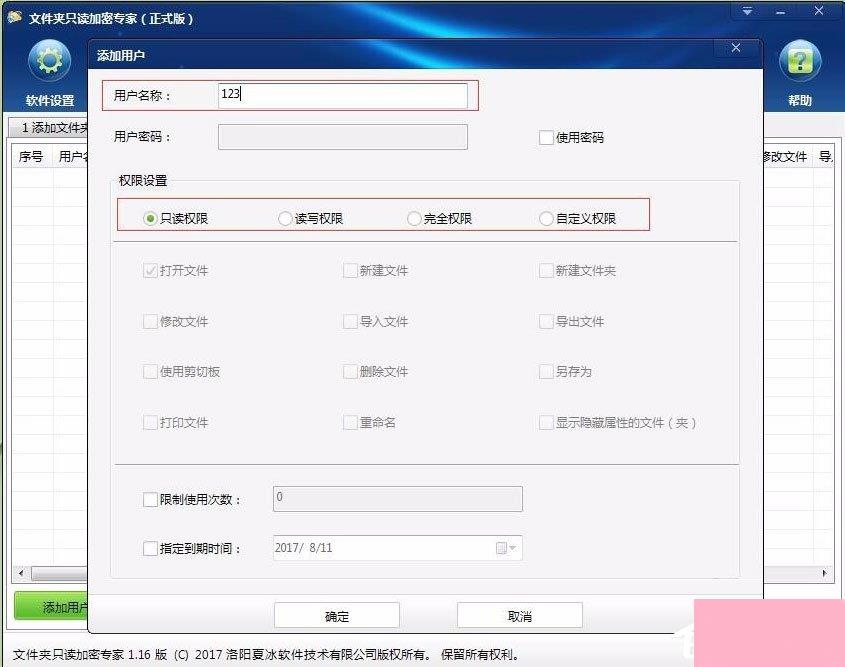Close the 添加用户 dialog
The height and width of the screenshot is (667, 845).
pyautogui.click(x=736, y=48)
